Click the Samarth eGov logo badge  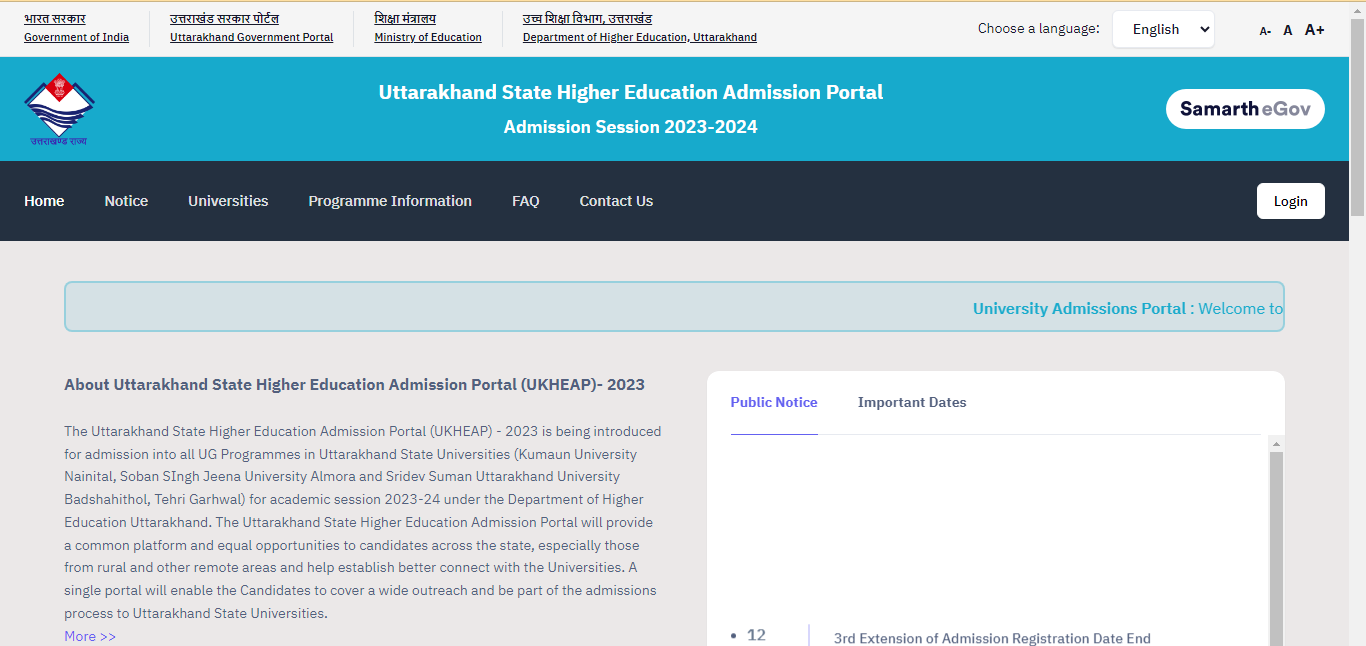[x=1245, y=109]
